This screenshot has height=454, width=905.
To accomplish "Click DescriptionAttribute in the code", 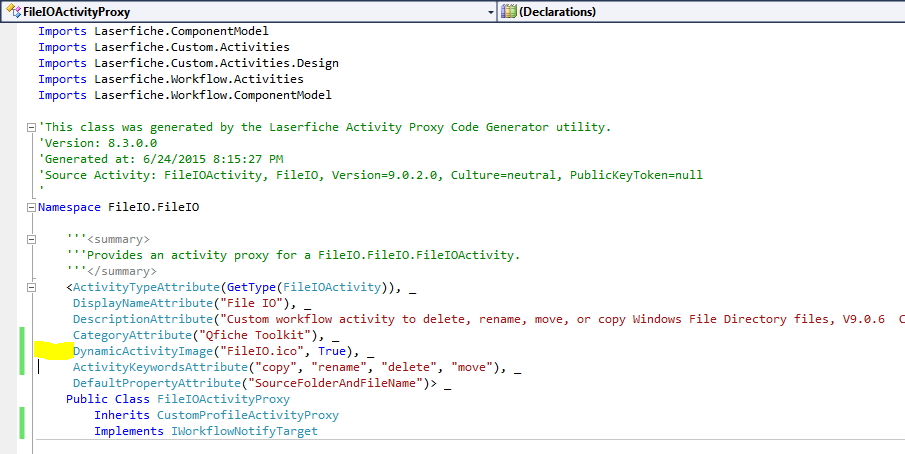I will [x=143, y=319].
